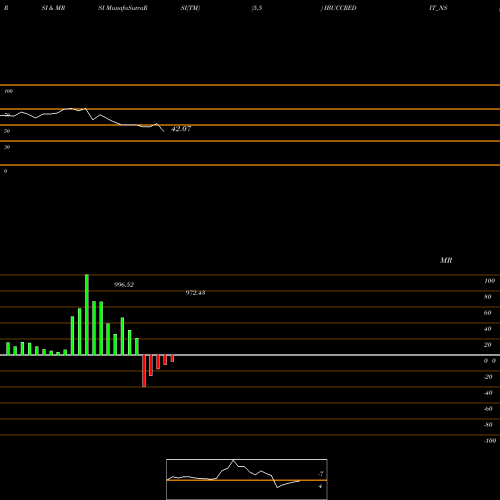Image resolution: width=500 pixels, height=500 pixels.
Task: Open the mini overview chart thumbnail
Action: [x=247, y=479]
